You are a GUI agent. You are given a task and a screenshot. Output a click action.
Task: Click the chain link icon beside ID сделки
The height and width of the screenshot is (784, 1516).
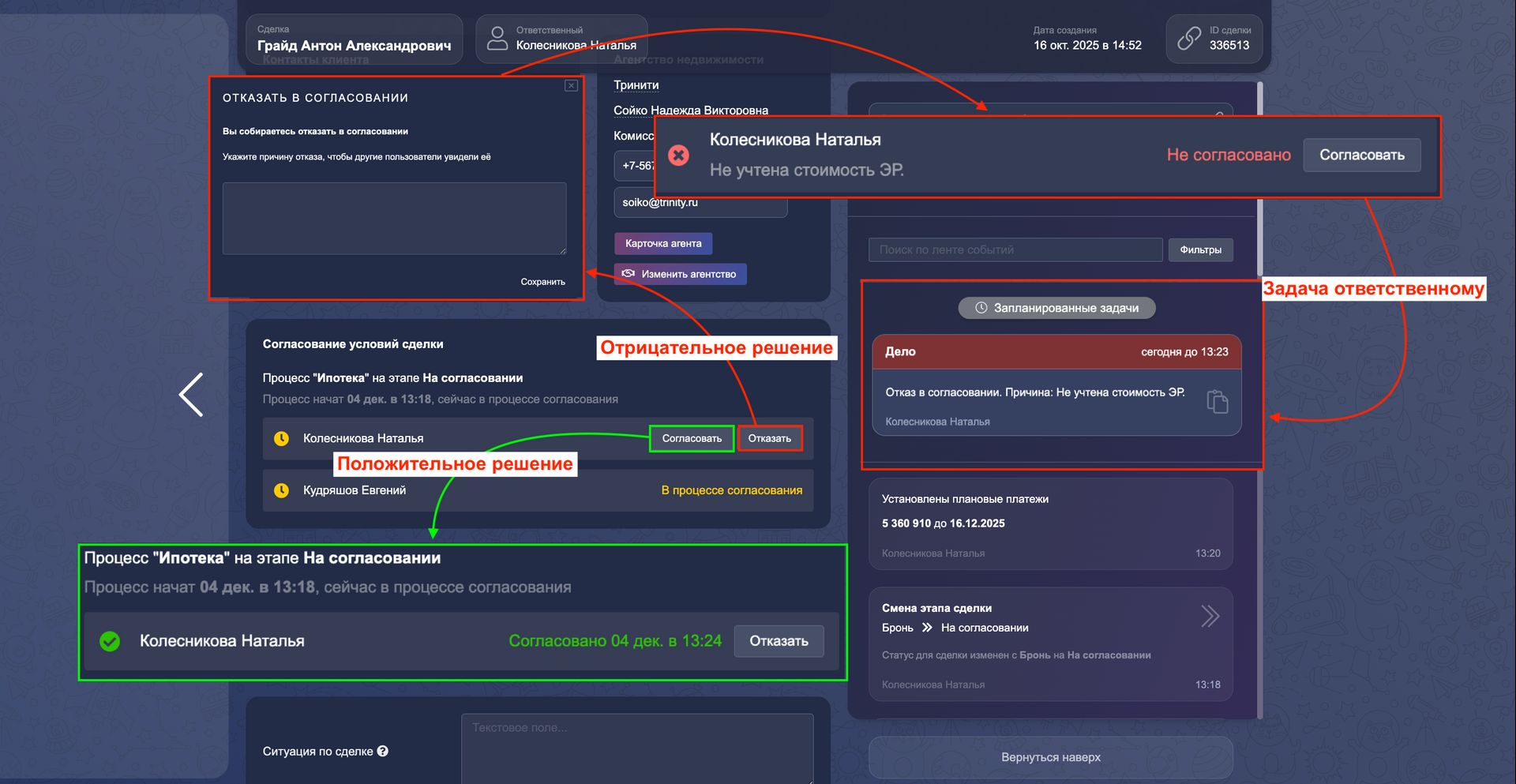coord(1189,38)
